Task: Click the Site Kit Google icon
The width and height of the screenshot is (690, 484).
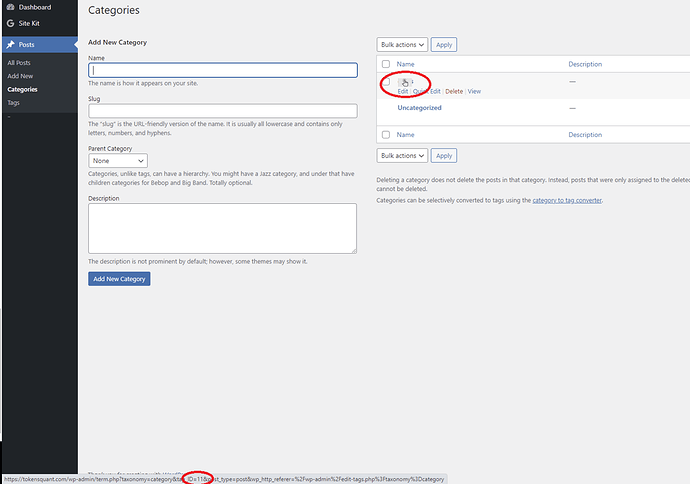Action: coord(10,22)
